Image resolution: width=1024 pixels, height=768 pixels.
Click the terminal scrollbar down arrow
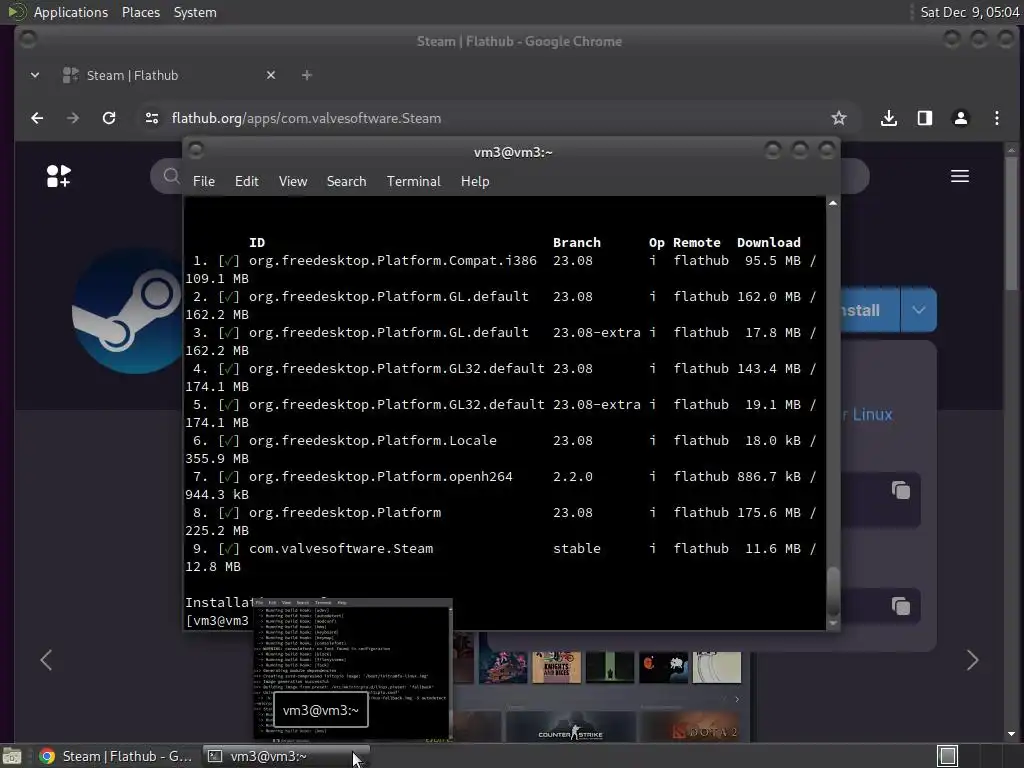pos(833,624)
